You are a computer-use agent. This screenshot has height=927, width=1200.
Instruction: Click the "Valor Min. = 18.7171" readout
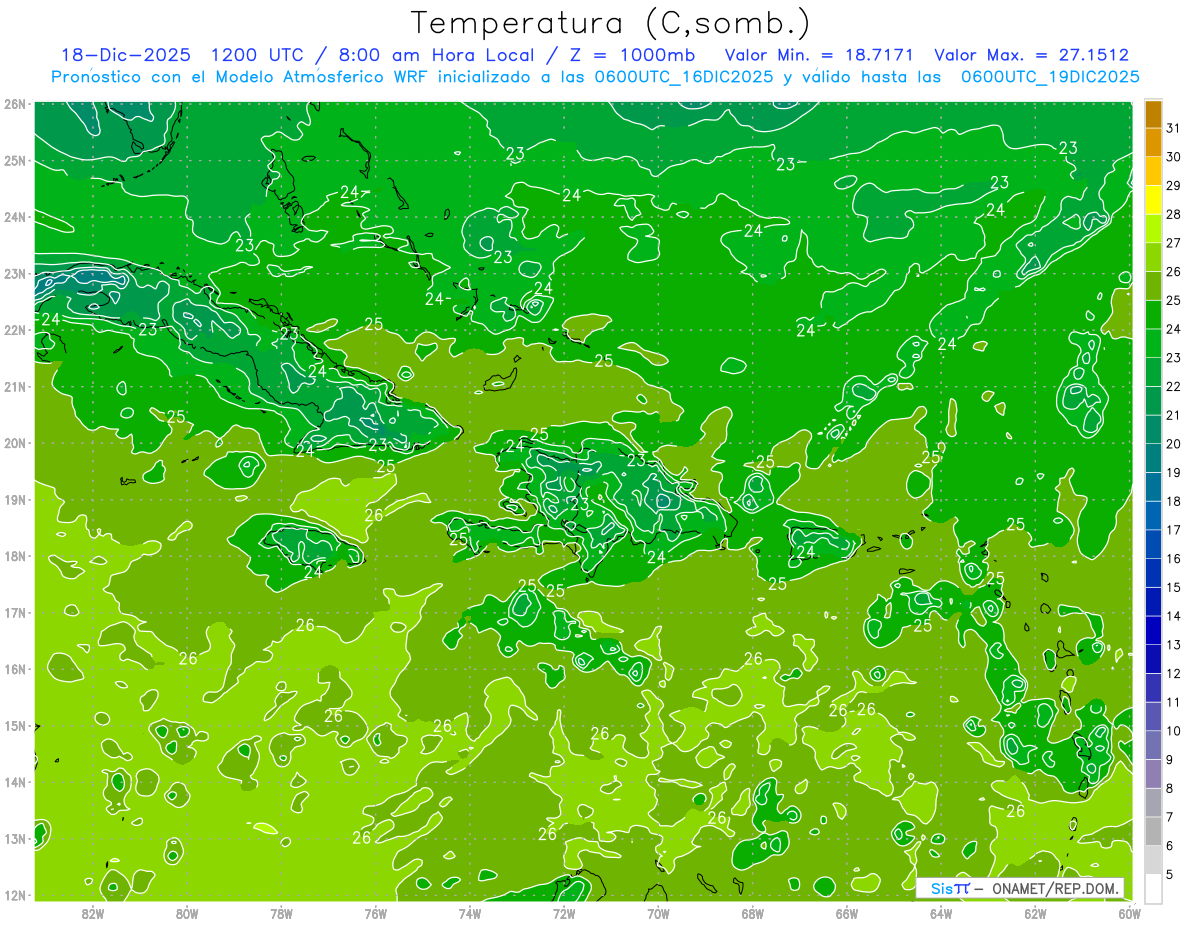click(x=820, y=55)
